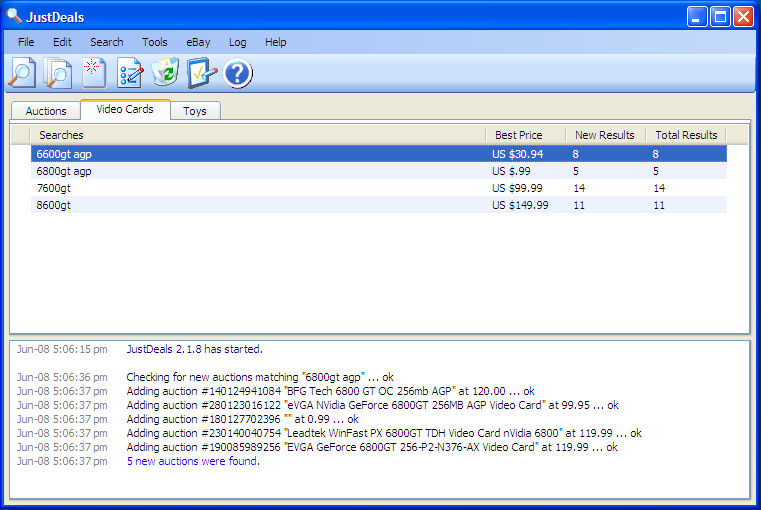Click the JustDeals 2.1.8 has started log line
Viewport: 761px width, 510px height.
[x=195, y=349]
